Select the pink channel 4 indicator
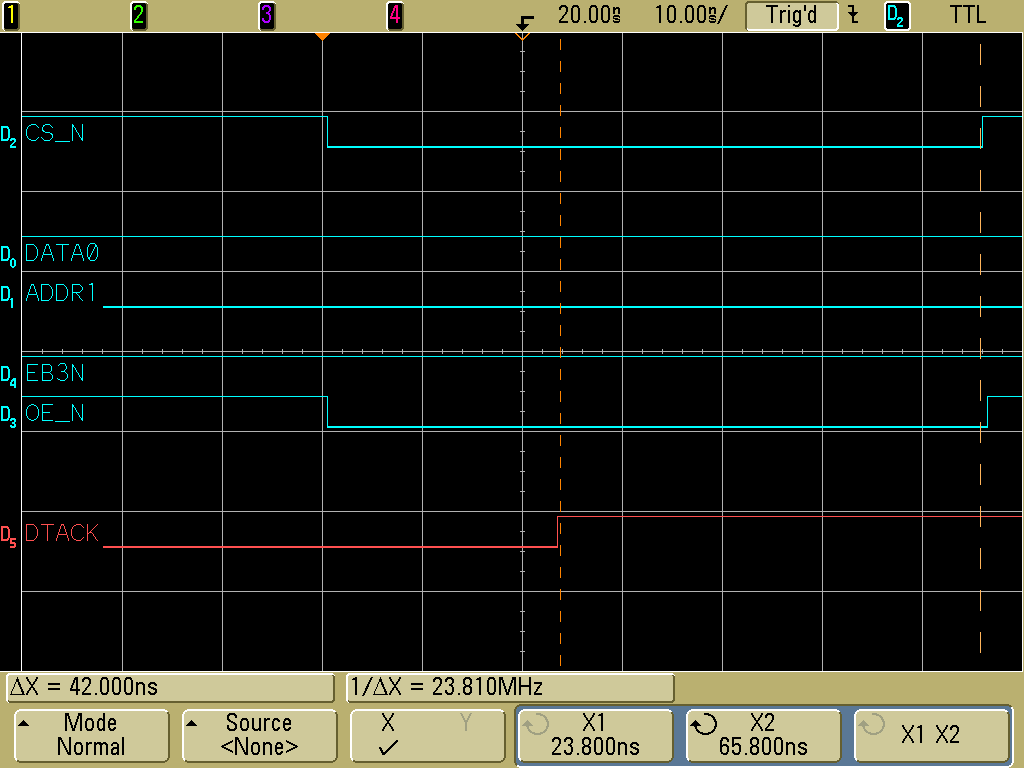The height and width of the screenshot is (768, 1024). [x=394, y=15]
